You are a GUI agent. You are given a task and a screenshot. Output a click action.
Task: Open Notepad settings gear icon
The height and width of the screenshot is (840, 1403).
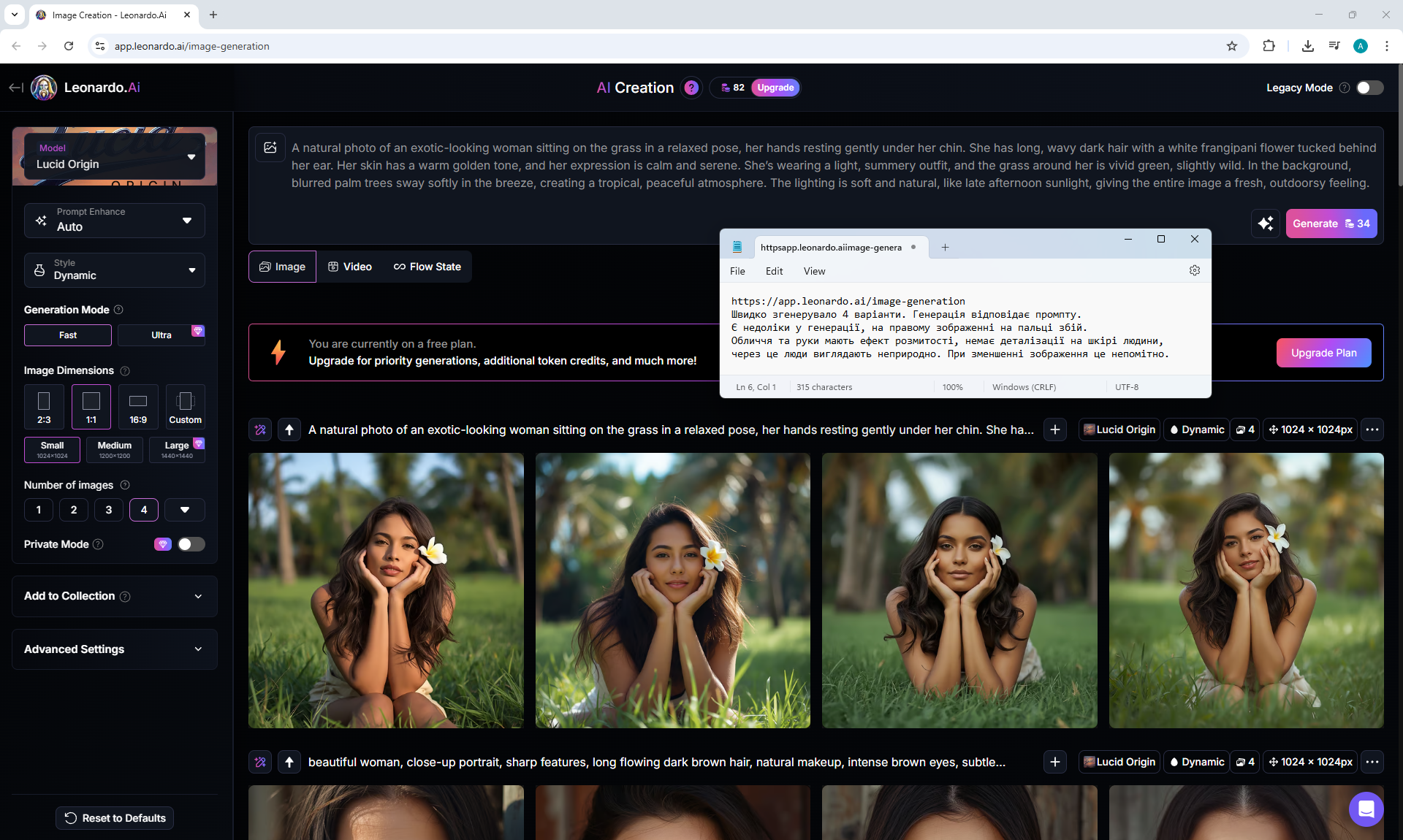coord(1194,270)
